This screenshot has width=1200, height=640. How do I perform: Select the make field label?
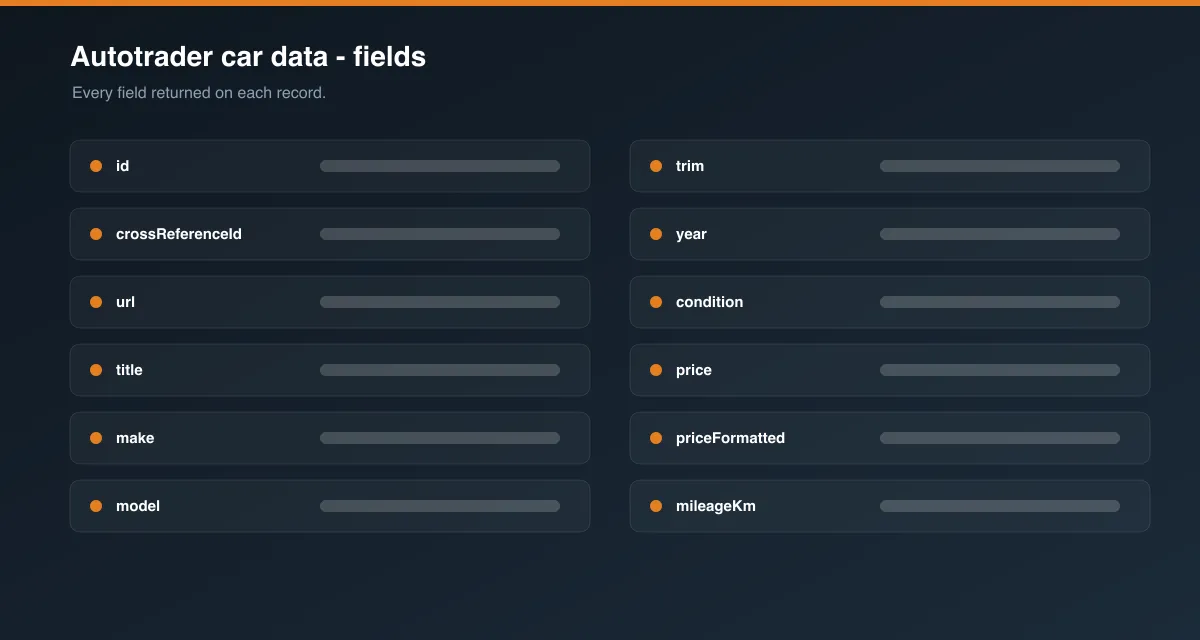pyautogui.click(x=135, y=438)
